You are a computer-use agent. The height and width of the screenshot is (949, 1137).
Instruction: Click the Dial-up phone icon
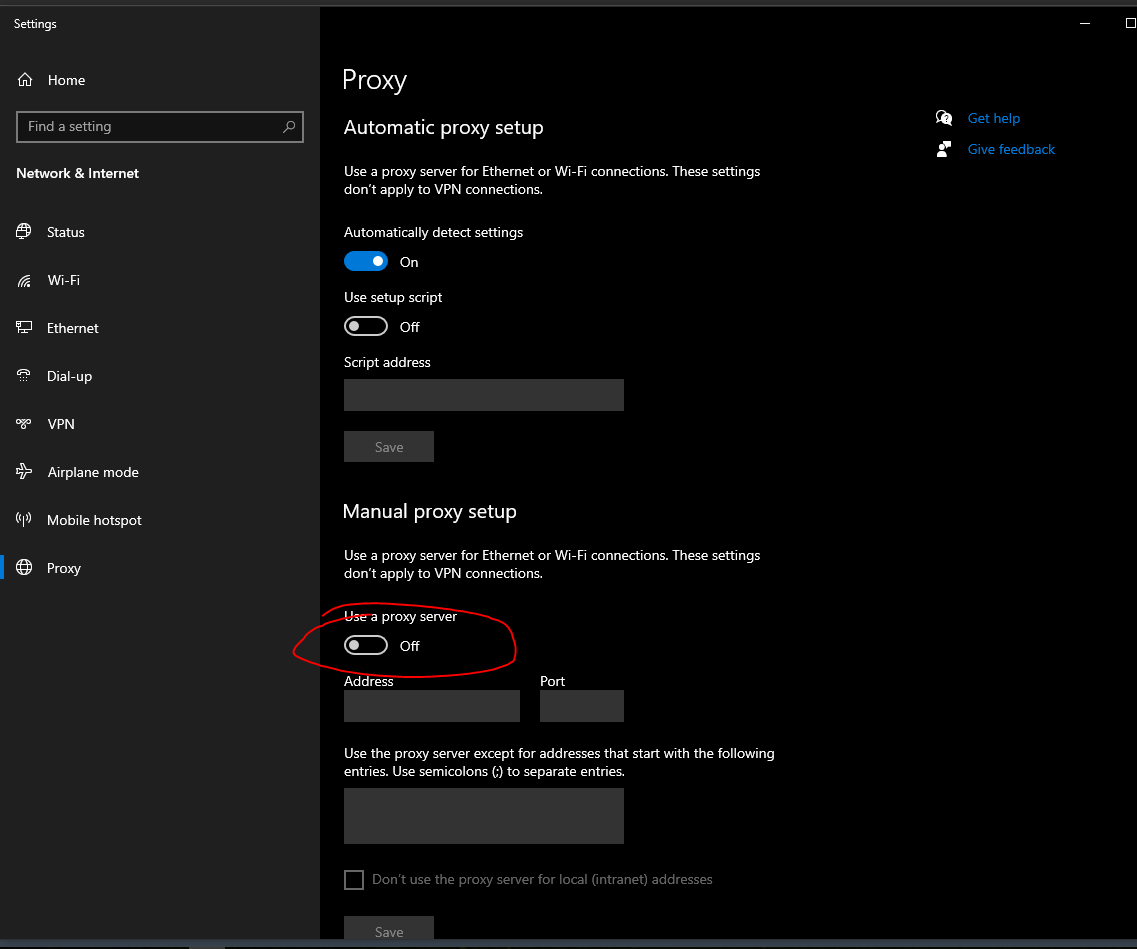(24, 376)
